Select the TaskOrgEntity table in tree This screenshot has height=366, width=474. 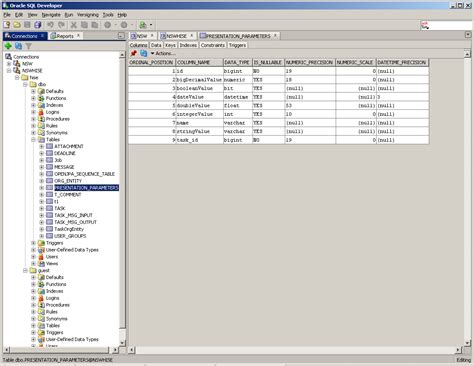click(69, 229)
